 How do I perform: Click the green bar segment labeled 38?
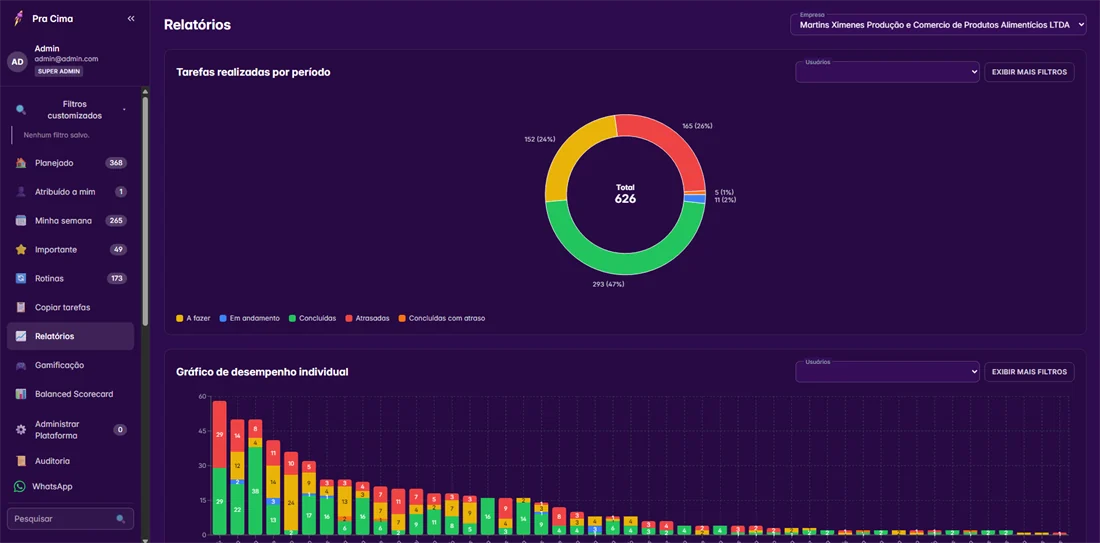(x=255, y=491)
